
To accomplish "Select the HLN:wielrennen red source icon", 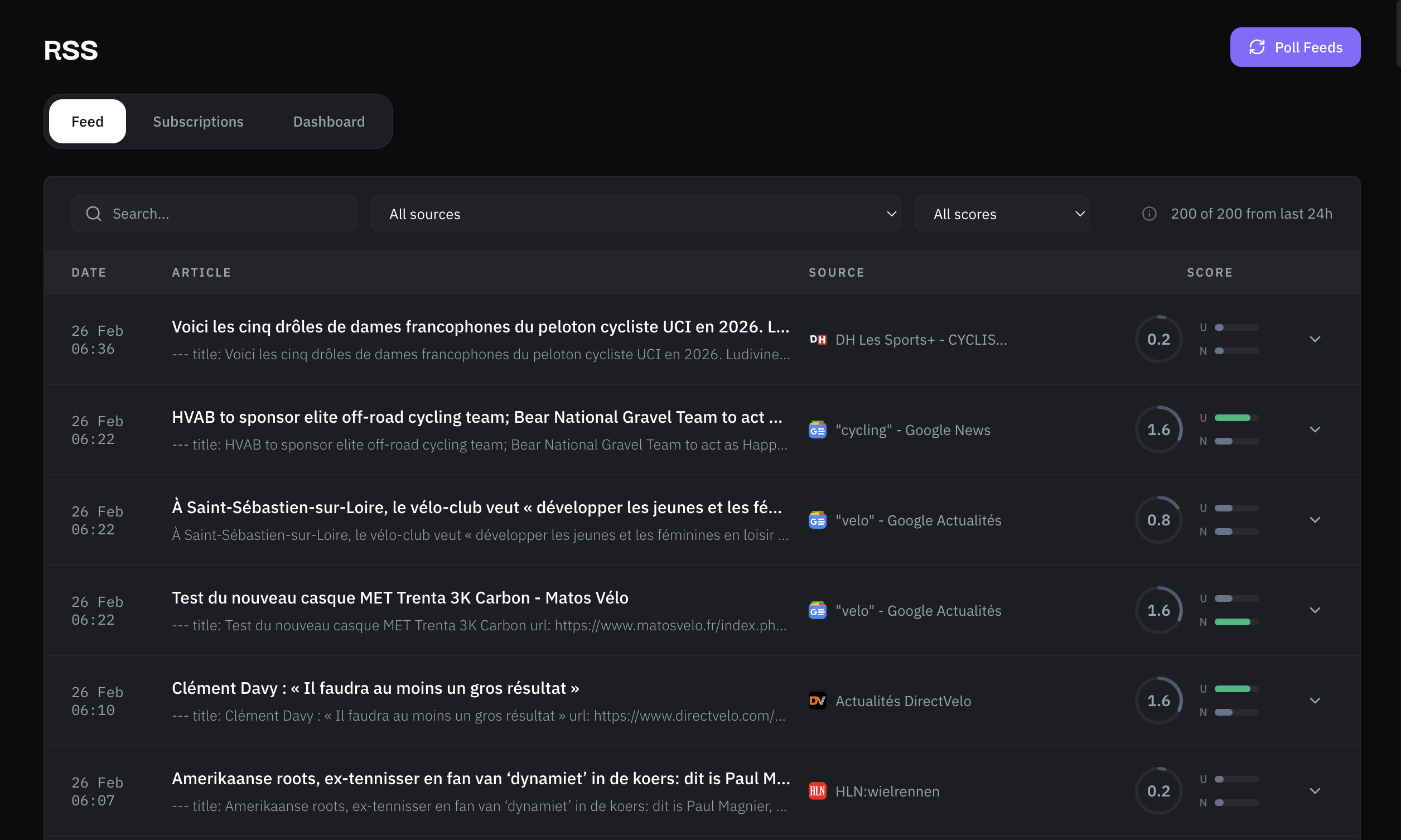I will (x=818, y=791).
